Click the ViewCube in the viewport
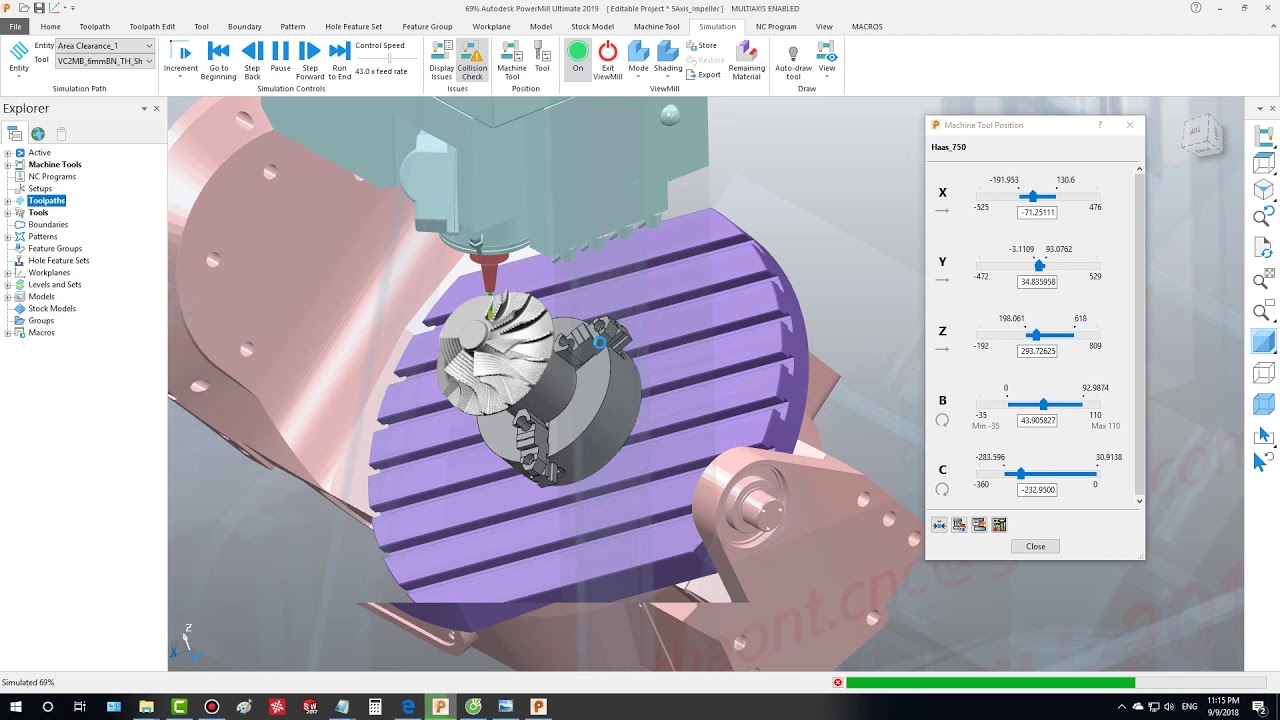 1201,135
